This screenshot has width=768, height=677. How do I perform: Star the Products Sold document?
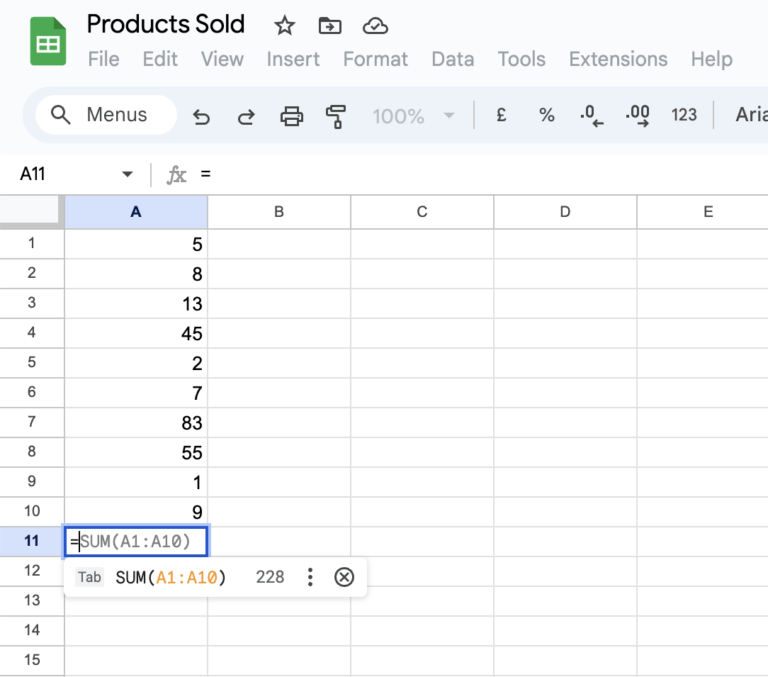[x=285, y=25]
